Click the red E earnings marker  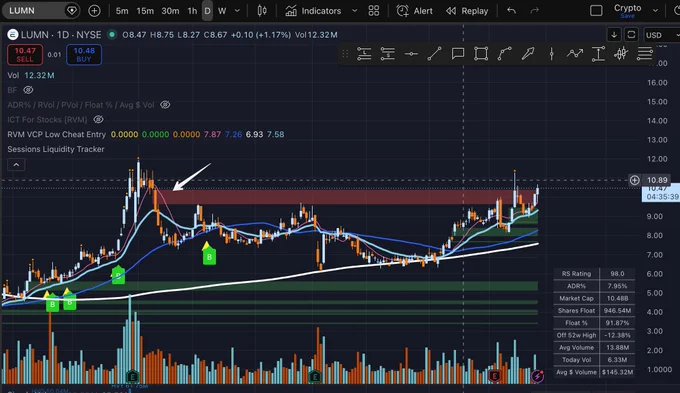[x=494, y=376]
